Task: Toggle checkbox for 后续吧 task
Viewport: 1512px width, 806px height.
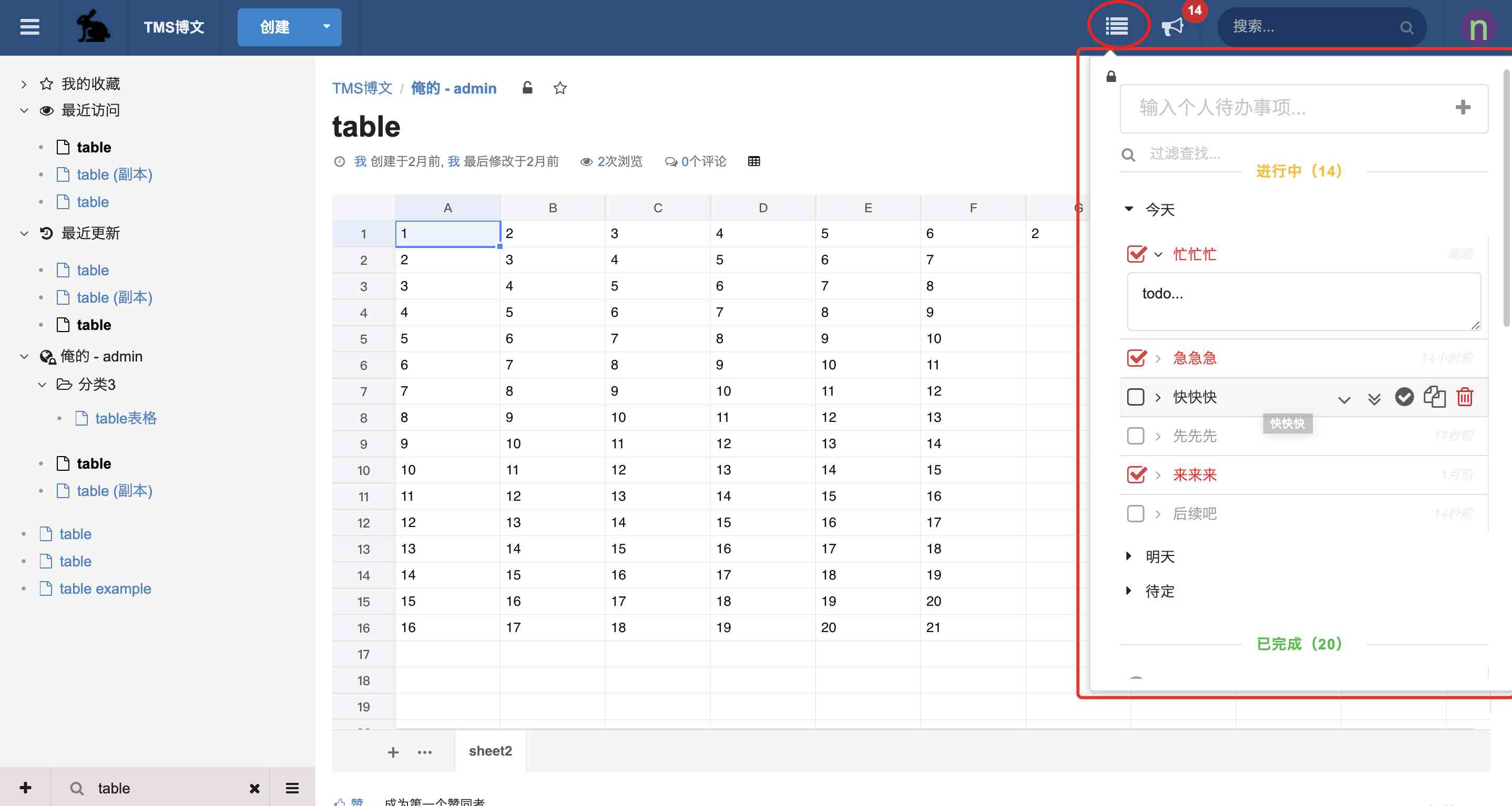Action: coord(1136,513)
